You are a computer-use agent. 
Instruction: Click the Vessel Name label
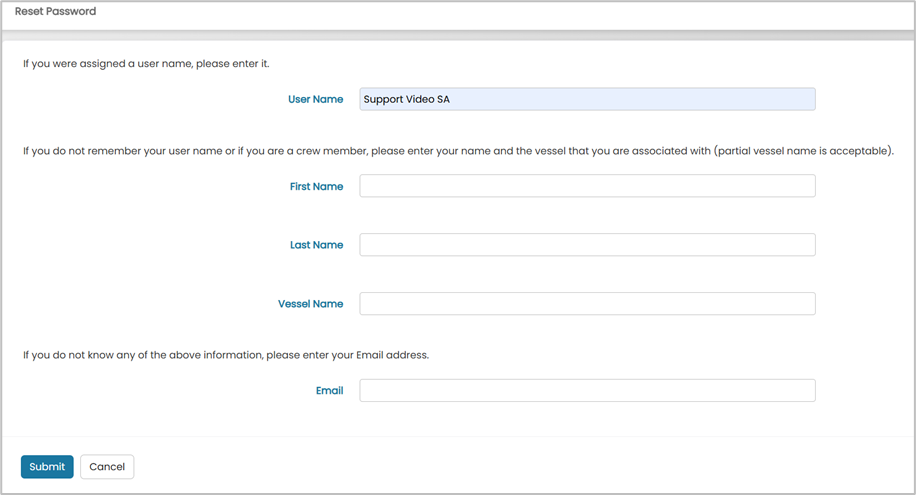311,304
